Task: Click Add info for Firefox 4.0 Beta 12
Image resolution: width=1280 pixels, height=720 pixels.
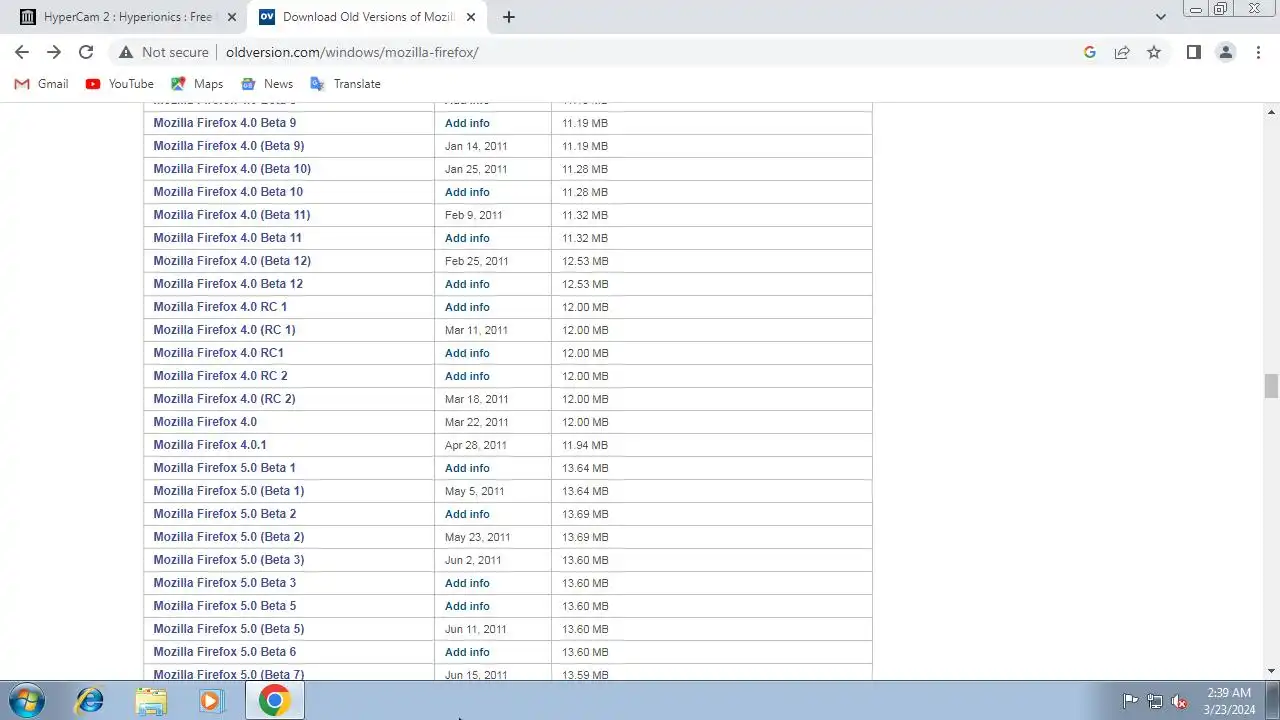Action: 467,284
